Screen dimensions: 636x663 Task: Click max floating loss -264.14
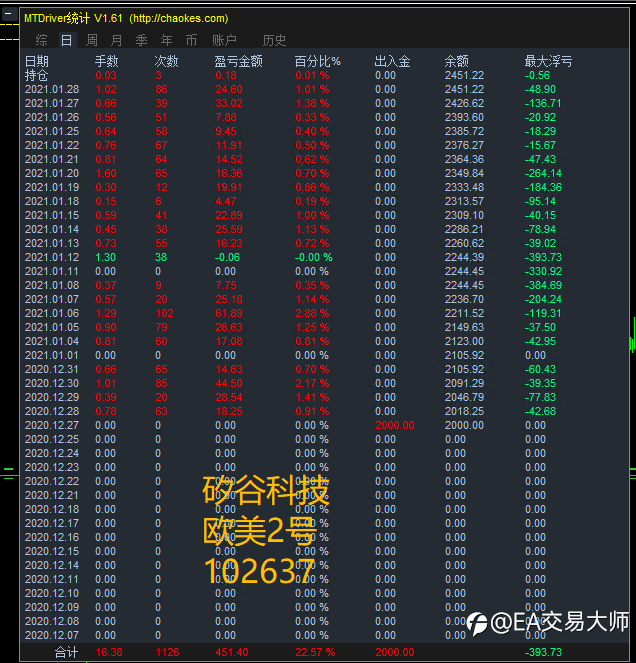[x=543, y=173]
